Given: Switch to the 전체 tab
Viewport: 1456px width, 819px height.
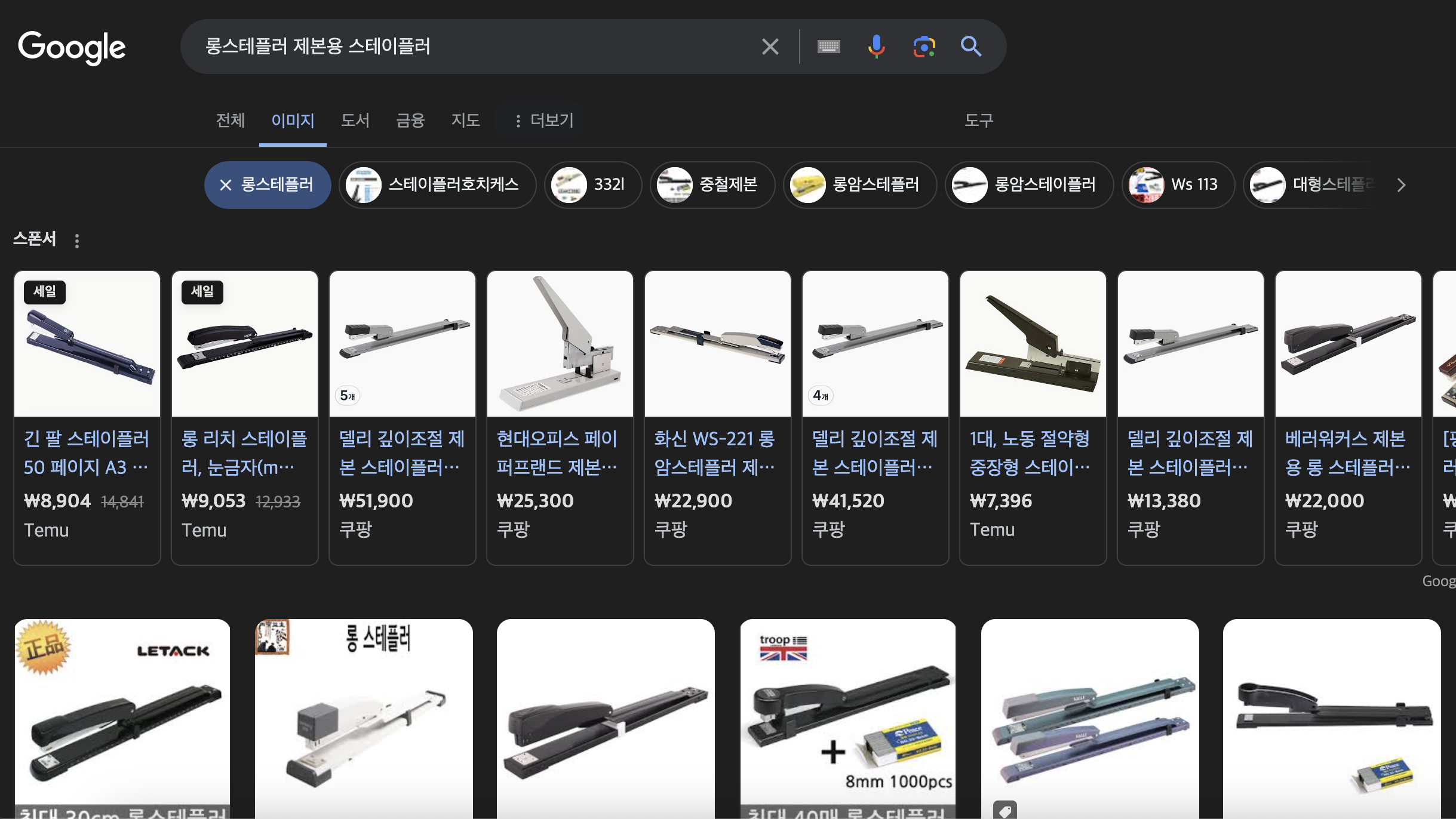Looking at the screenshot, I should pyautogui.click(x=231, y=121).
